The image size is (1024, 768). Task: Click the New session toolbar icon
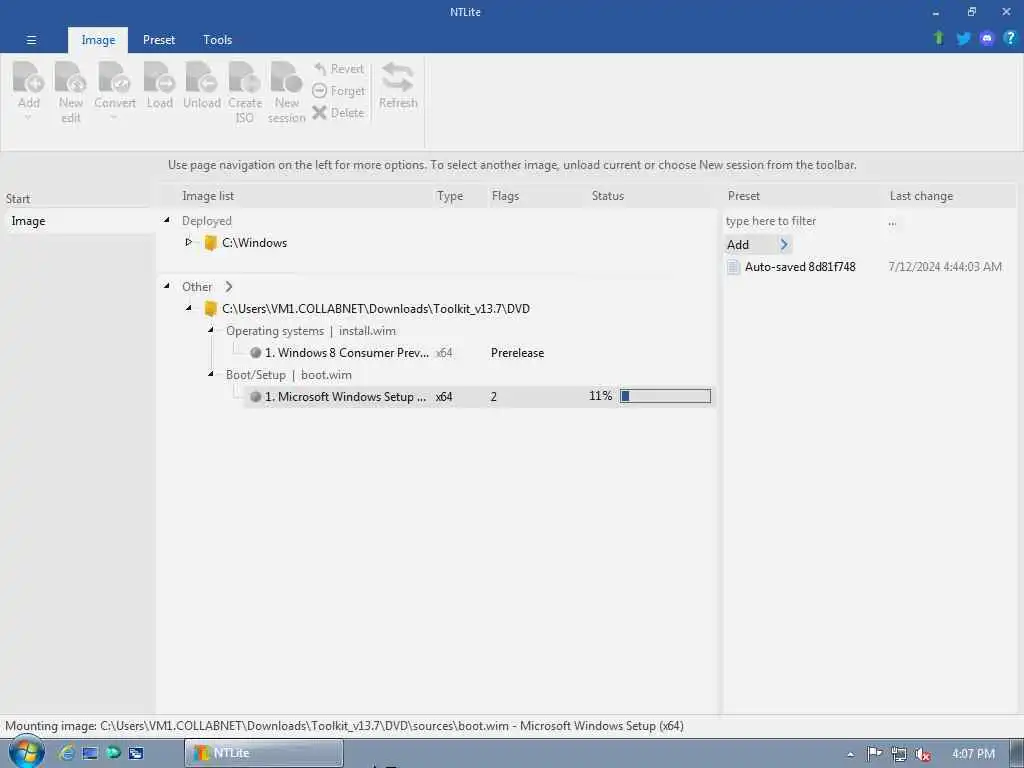[x=286, y=77]
